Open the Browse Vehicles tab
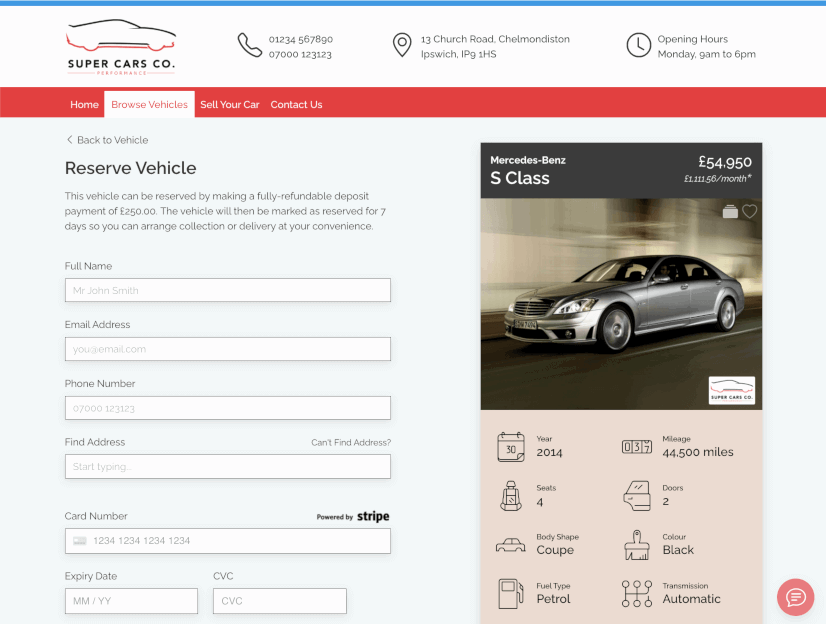This screenshot has width=826, height=624. click(150, 104)
